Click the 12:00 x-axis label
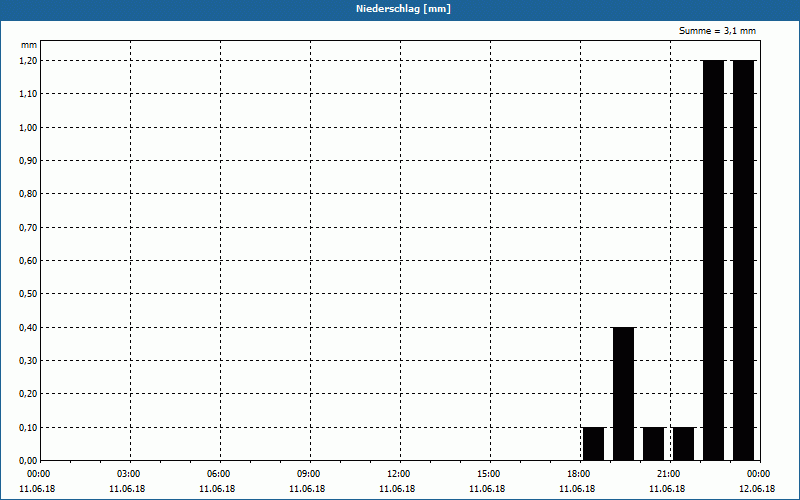The width and height of the screenshot is (800, 500). (398, 474)
